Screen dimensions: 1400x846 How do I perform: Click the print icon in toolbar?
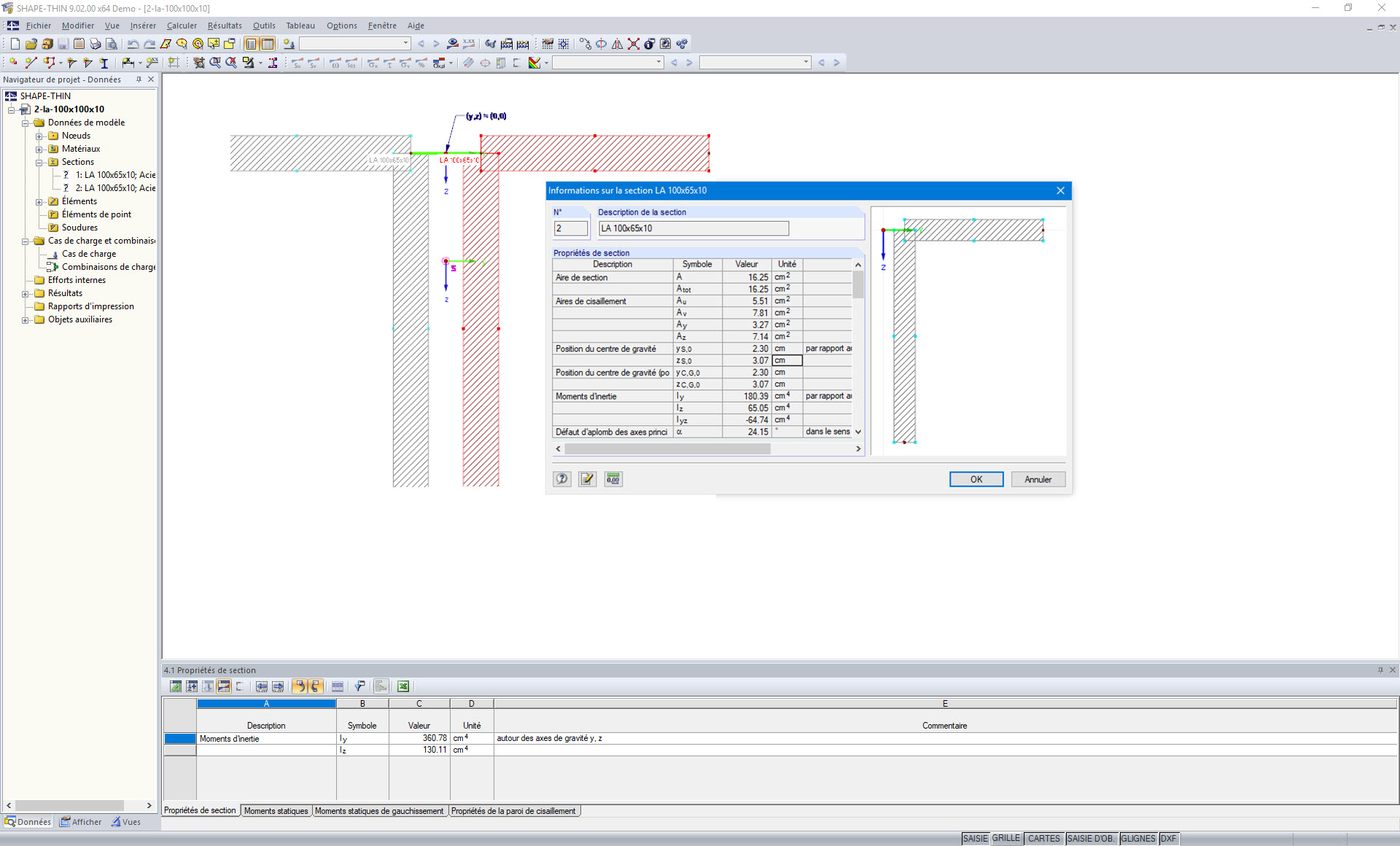tap(95, 44)
